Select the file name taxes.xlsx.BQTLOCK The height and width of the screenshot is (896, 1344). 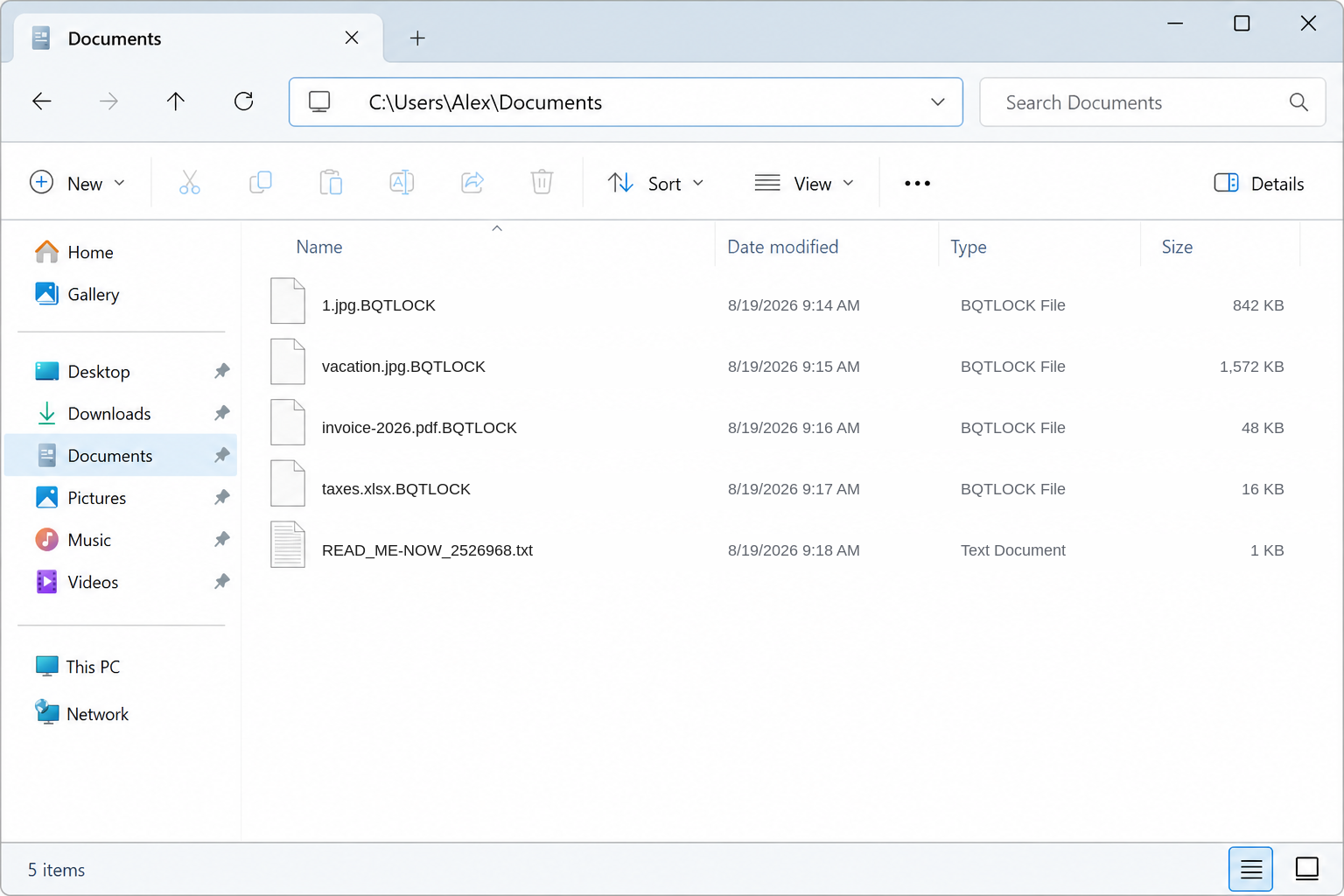(396, 489)
